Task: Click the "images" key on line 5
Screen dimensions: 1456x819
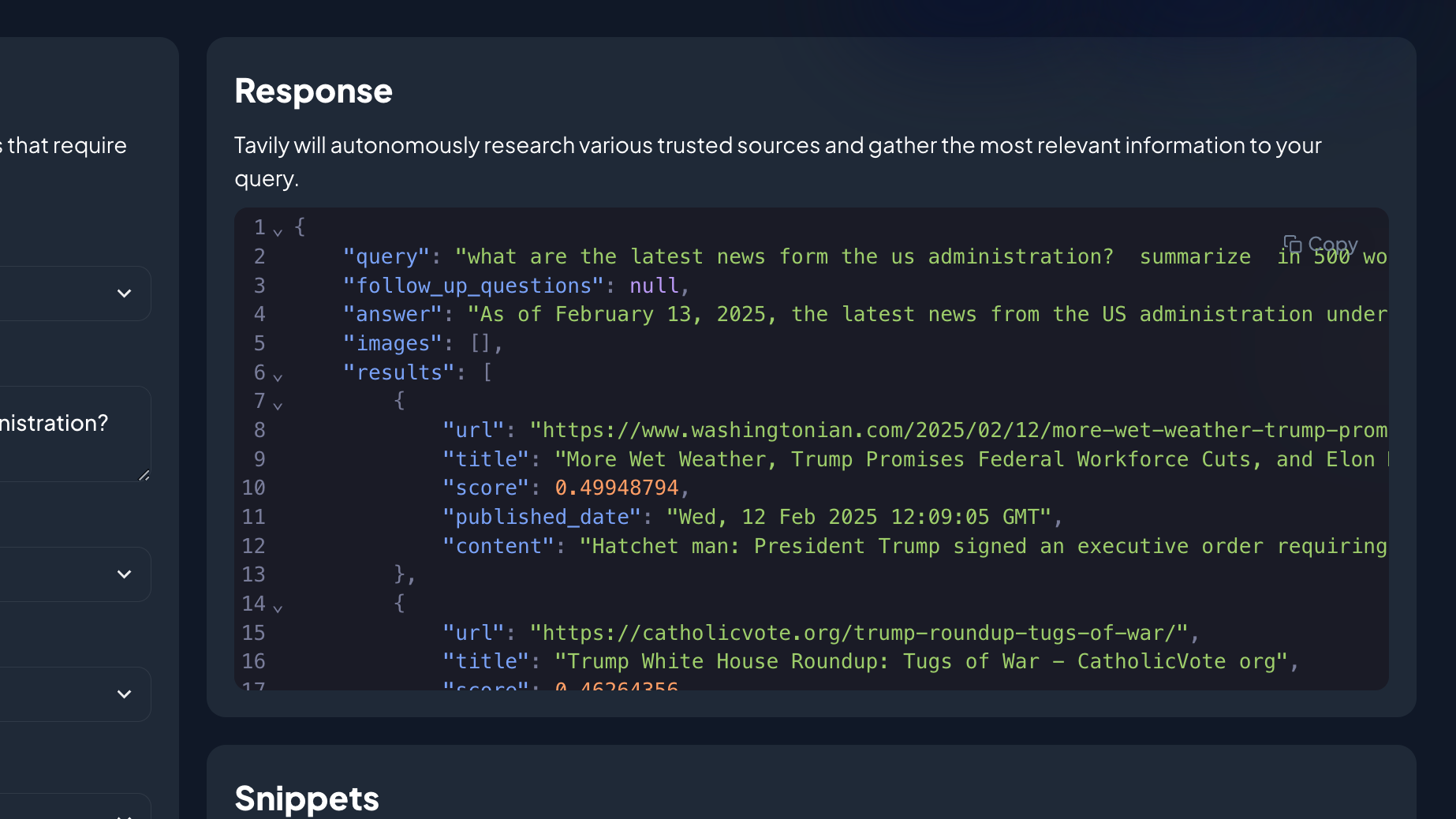Action: click(393, 343)
